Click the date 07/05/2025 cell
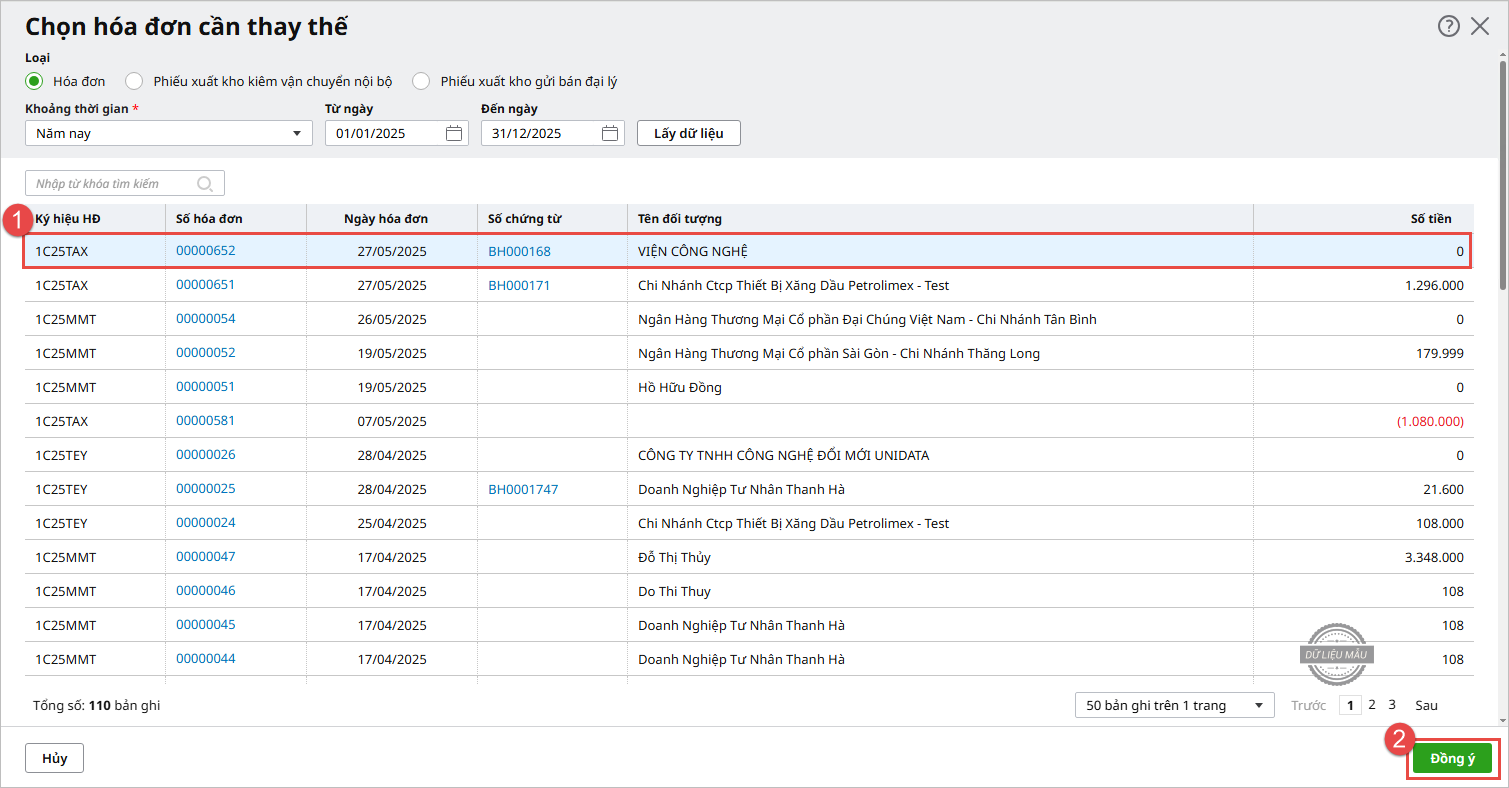This screenshot has height=788, width=1509. 392,421
